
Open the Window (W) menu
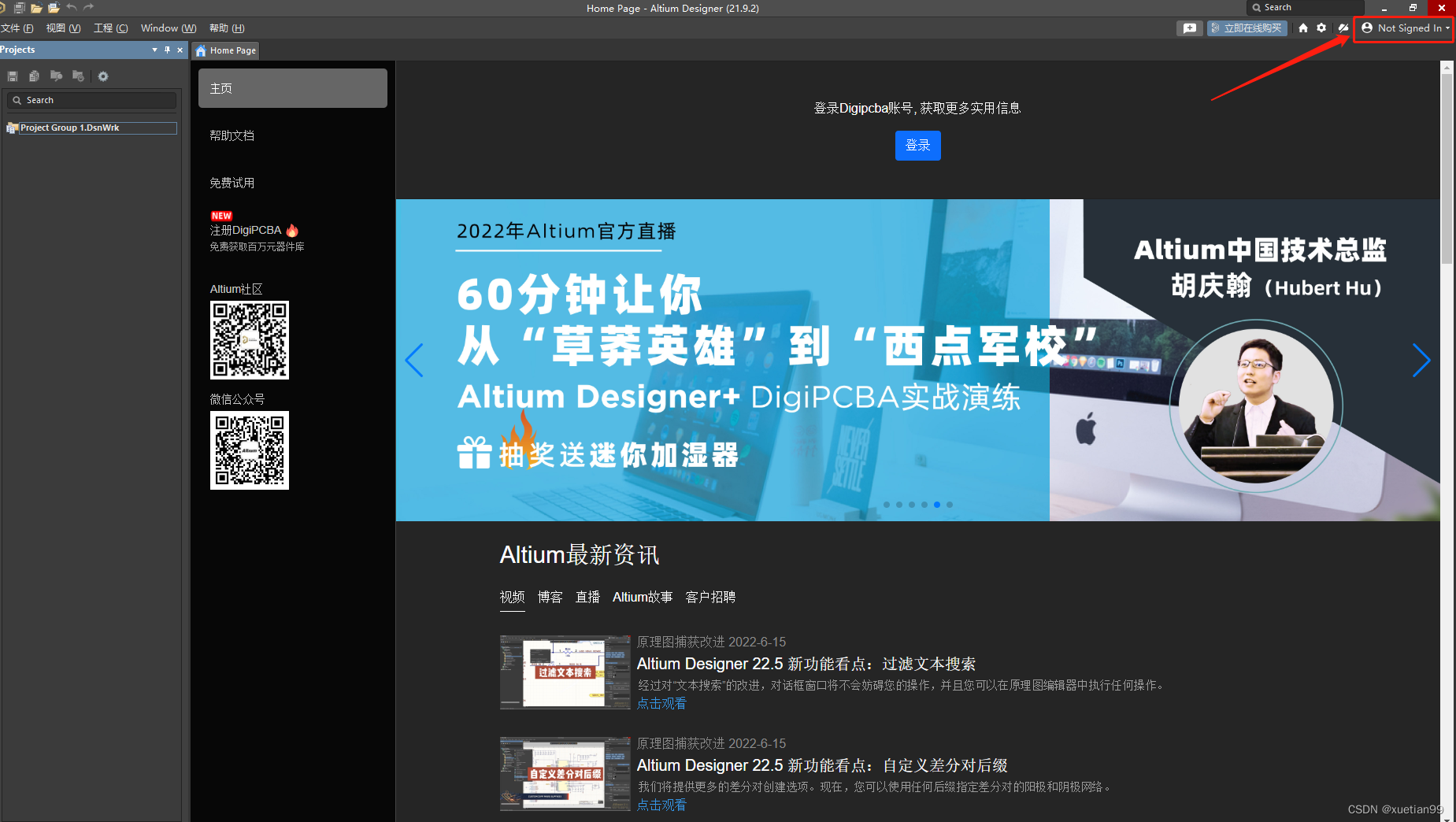click(x=169, y=28)
